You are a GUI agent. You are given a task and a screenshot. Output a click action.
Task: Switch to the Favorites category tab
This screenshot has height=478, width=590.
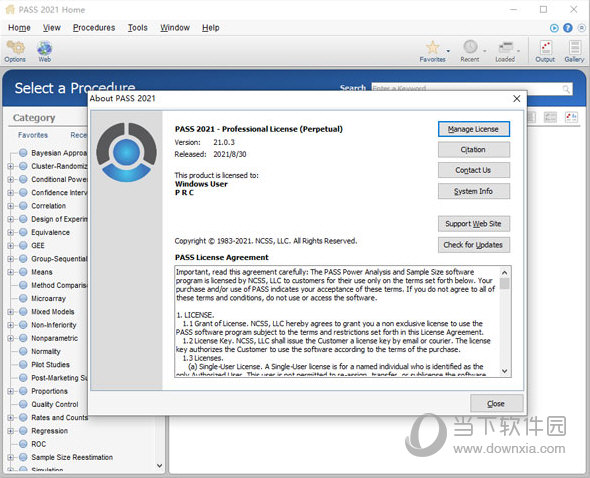point(33,135)
